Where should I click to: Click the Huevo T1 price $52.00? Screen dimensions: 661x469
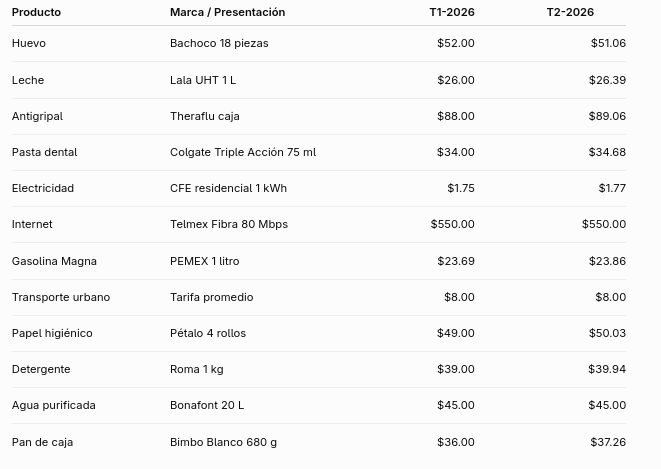click(456, 43)
